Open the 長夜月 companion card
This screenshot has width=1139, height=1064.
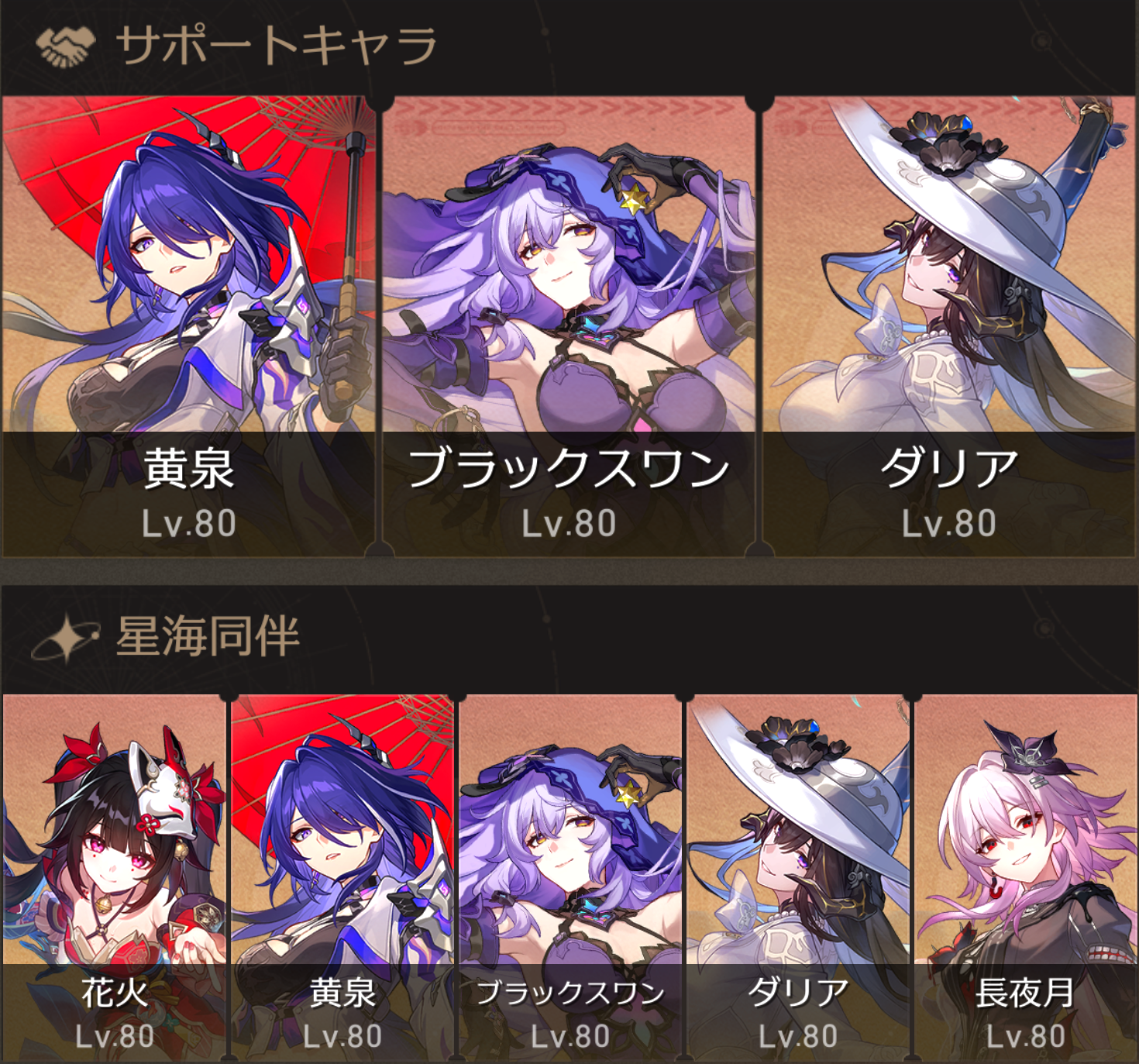pos(1026,877)
